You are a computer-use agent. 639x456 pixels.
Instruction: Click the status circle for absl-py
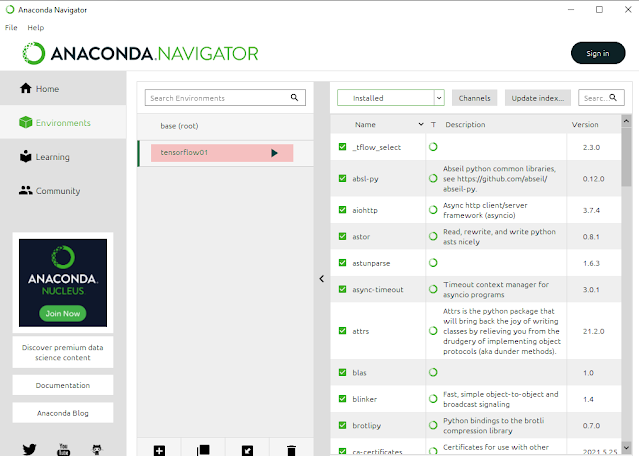(x=433, y=178)
